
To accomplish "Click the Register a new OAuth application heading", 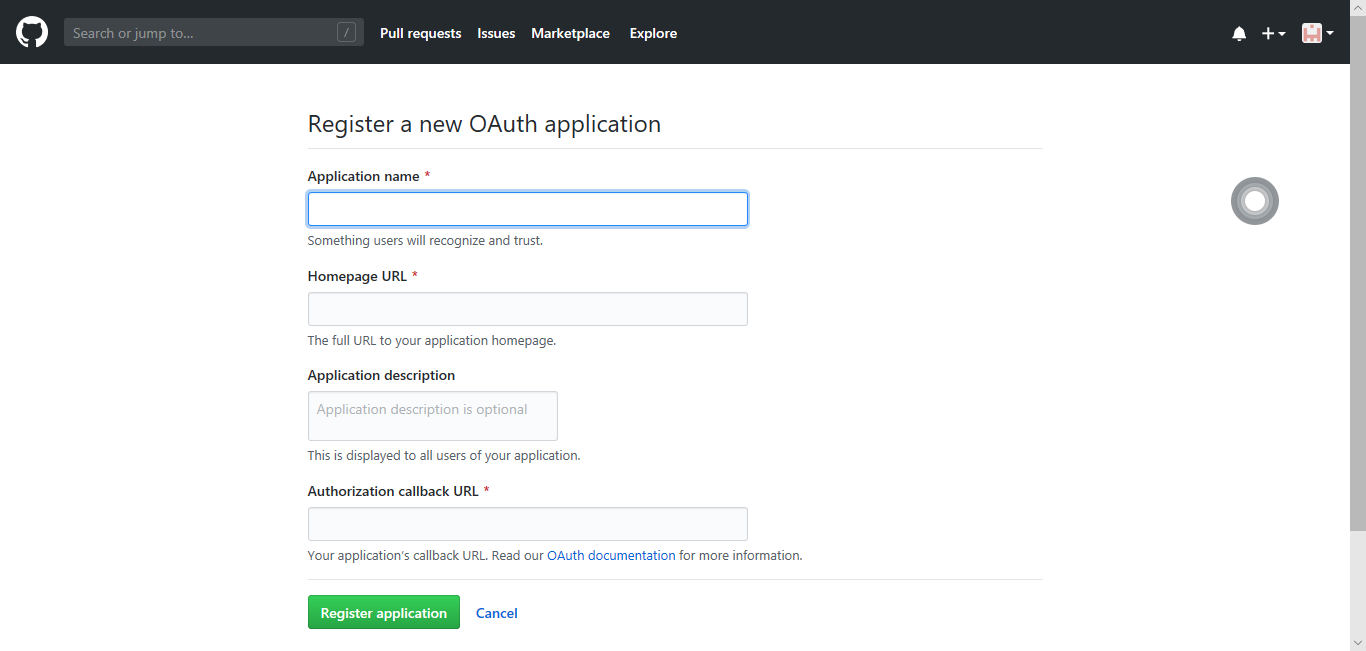I will (x=484, y=124).
